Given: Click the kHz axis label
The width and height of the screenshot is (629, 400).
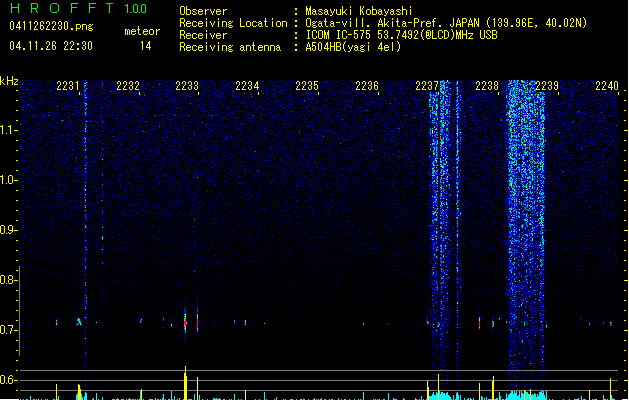Looking at the screenshot, I should coord(9,81).
